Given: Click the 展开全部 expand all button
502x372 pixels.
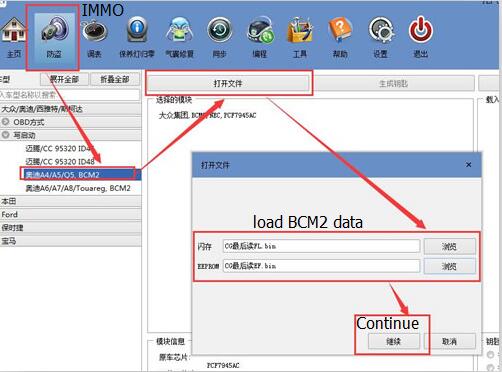Looking at the screenshot, I should click(64, 79).
